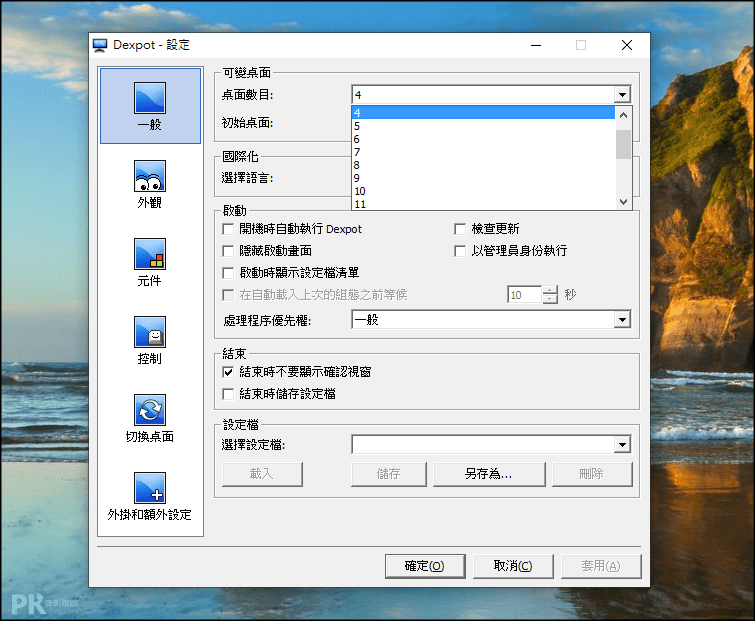The image size is (755, 621).
Task: Select 11 in the desktop count list
Action: click(483, 204)
